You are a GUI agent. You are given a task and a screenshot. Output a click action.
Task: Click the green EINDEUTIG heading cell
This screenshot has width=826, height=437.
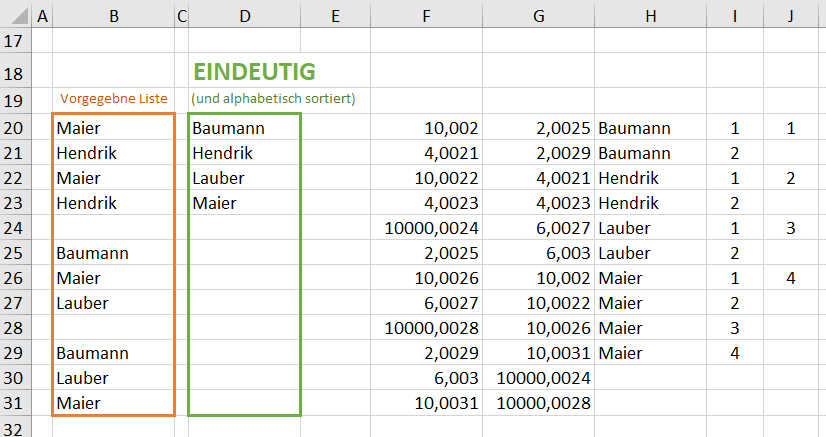point(254,72)
